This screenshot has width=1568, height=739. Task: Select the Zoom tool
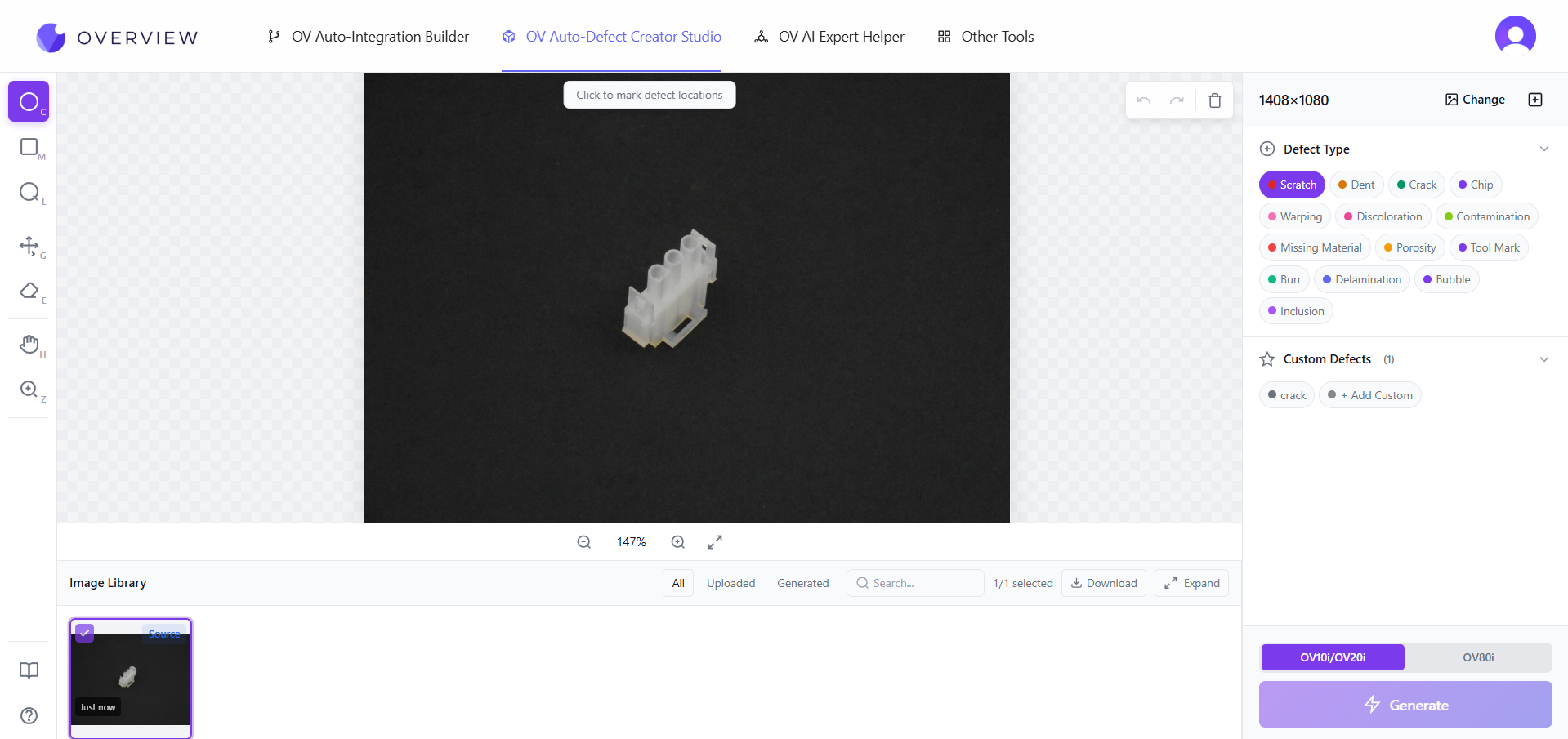(x=29, y=390)
